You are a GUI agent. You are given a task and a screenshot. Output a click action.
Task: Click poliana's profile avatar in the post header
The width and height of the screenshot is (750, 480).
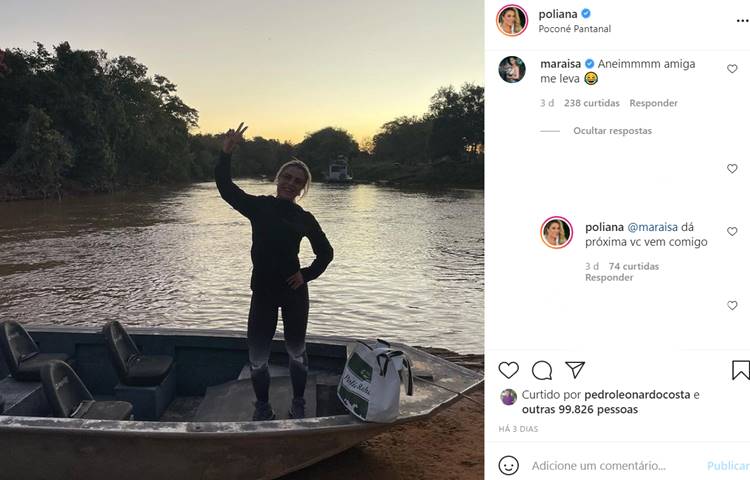tap(512, 20)
